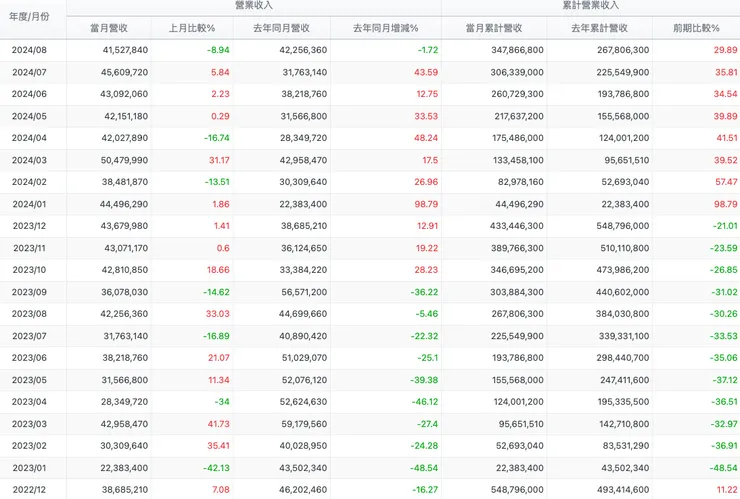Click period comparison value 11.22
The width and height of the screenshot is (740, 499).
727,489
